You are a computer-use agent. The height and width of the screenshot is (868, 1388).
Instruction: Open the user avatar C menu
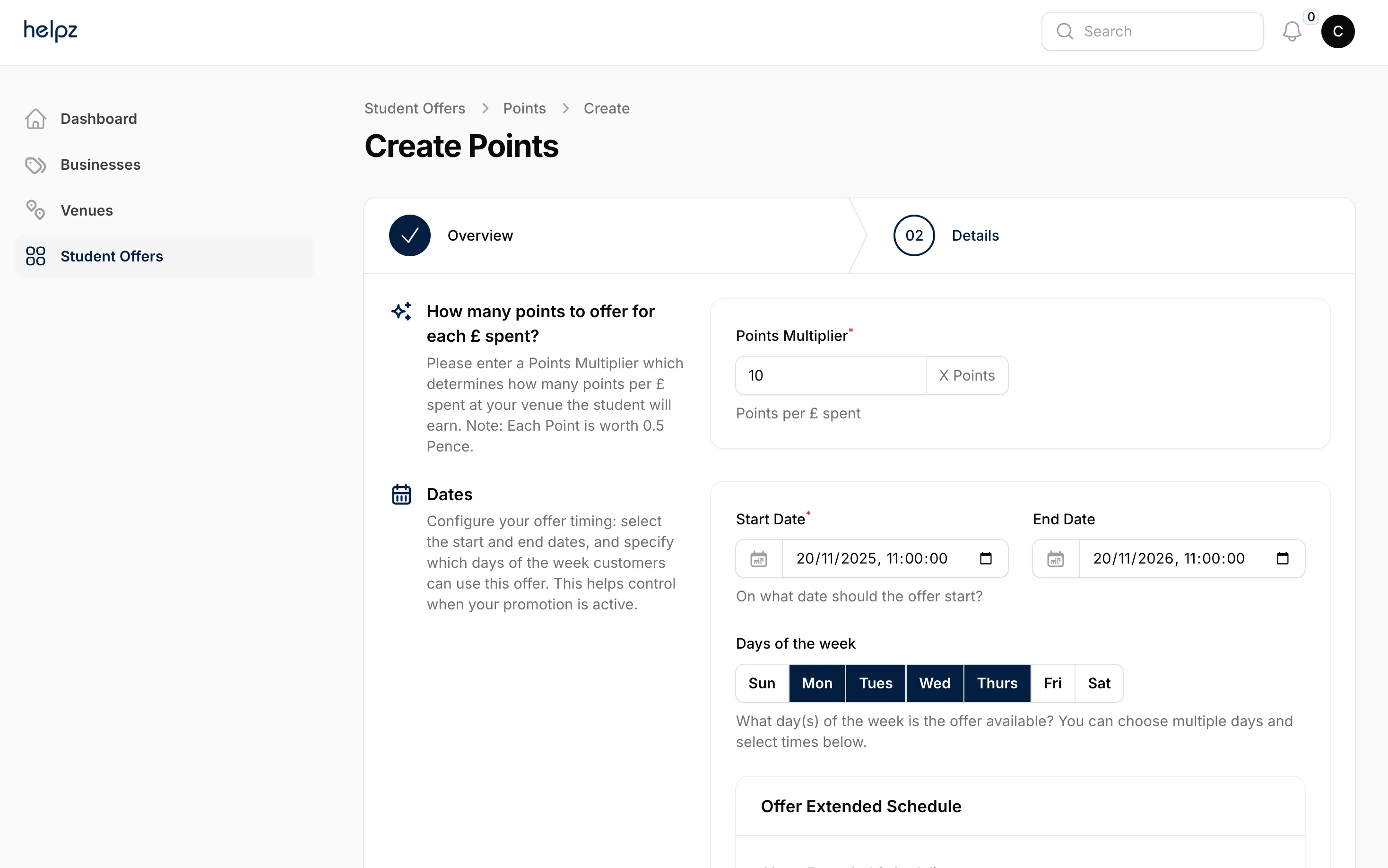pyautogui.click(x=1337, y=32)
